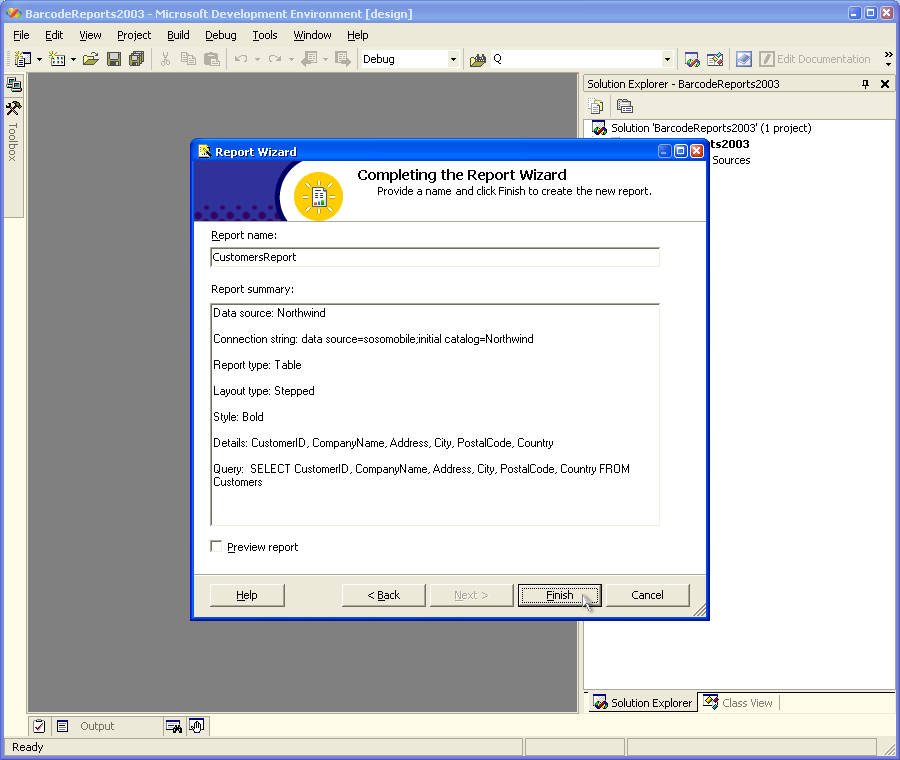The image size is (900, 760).
Task: Click the Save All toolbar icon
Action: [x=136, y=59]
